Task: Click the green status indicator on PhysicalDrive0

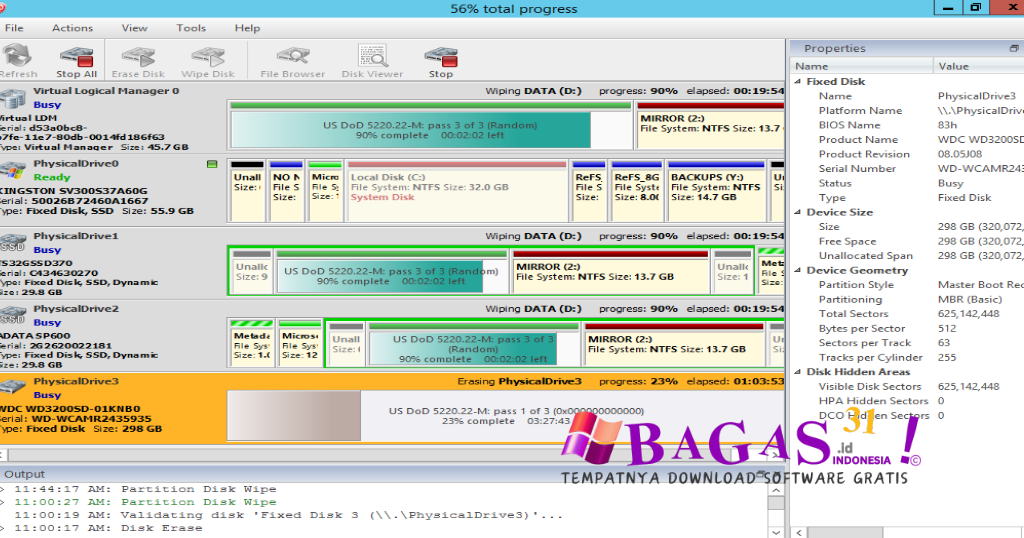Action: point(212,164)
